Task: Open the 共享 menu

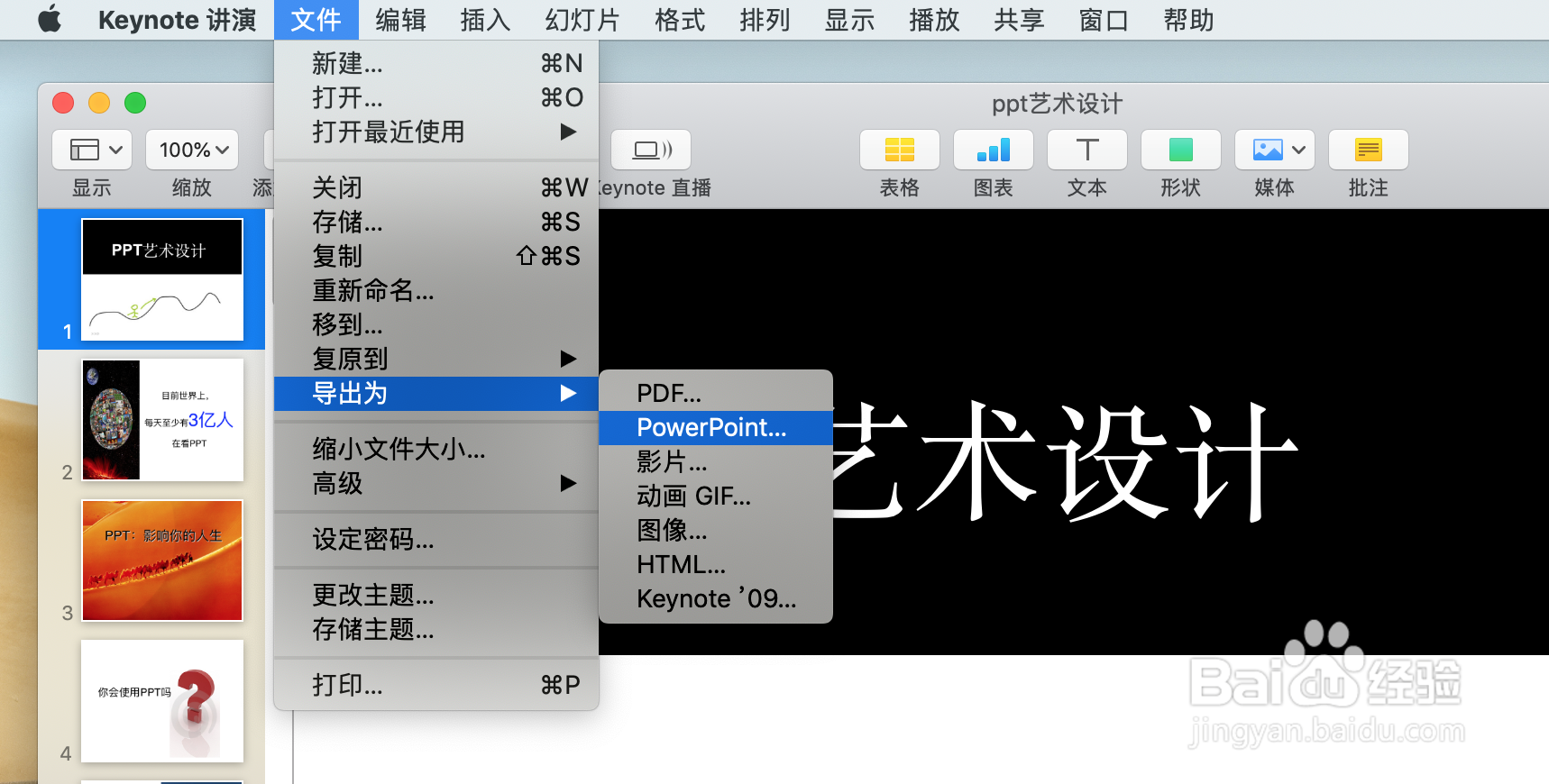Action: [x=1019, y=20]
